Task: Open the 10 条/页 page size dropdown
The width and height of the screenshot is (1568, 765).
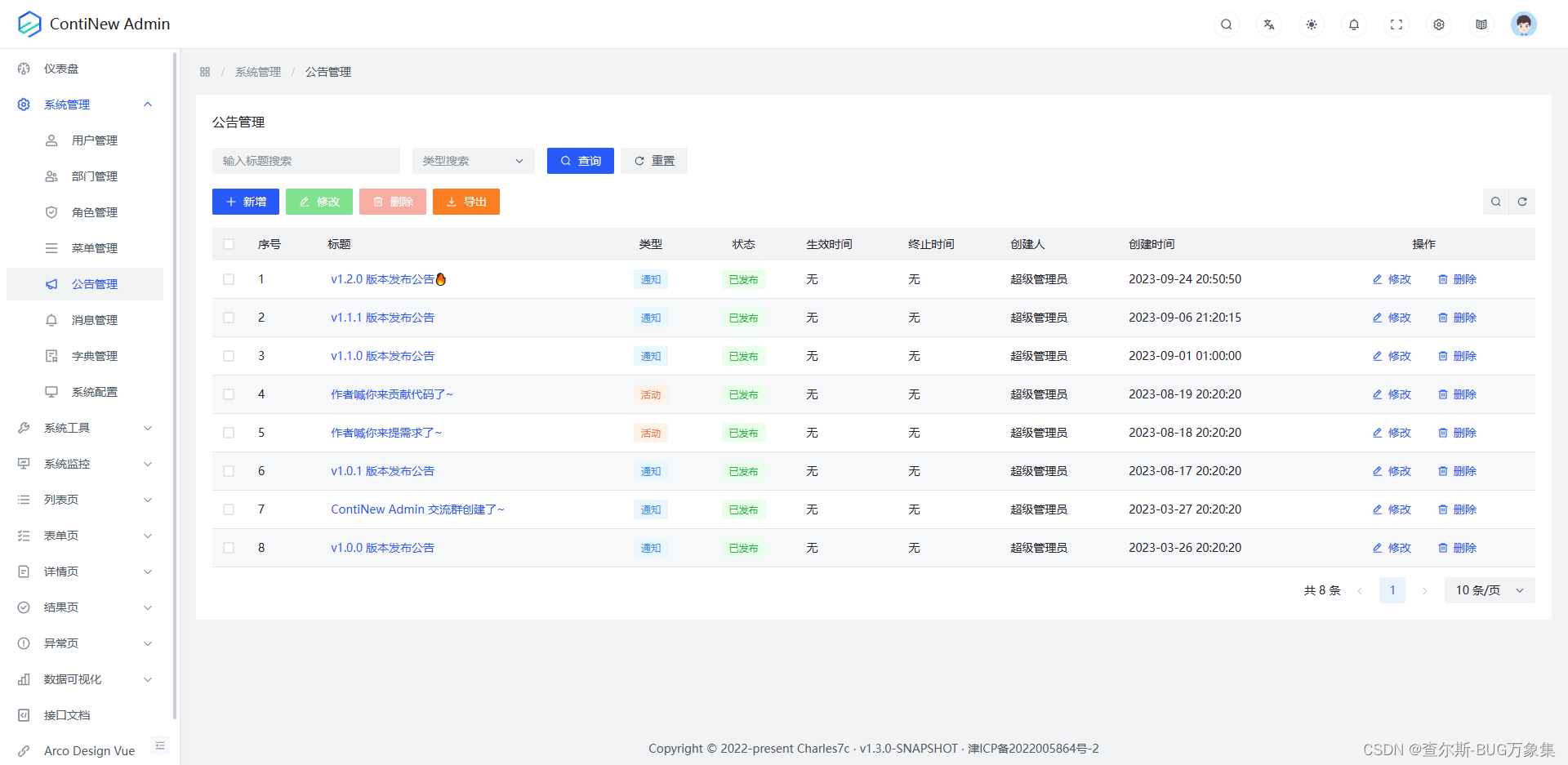Action: click(1490, 590)
